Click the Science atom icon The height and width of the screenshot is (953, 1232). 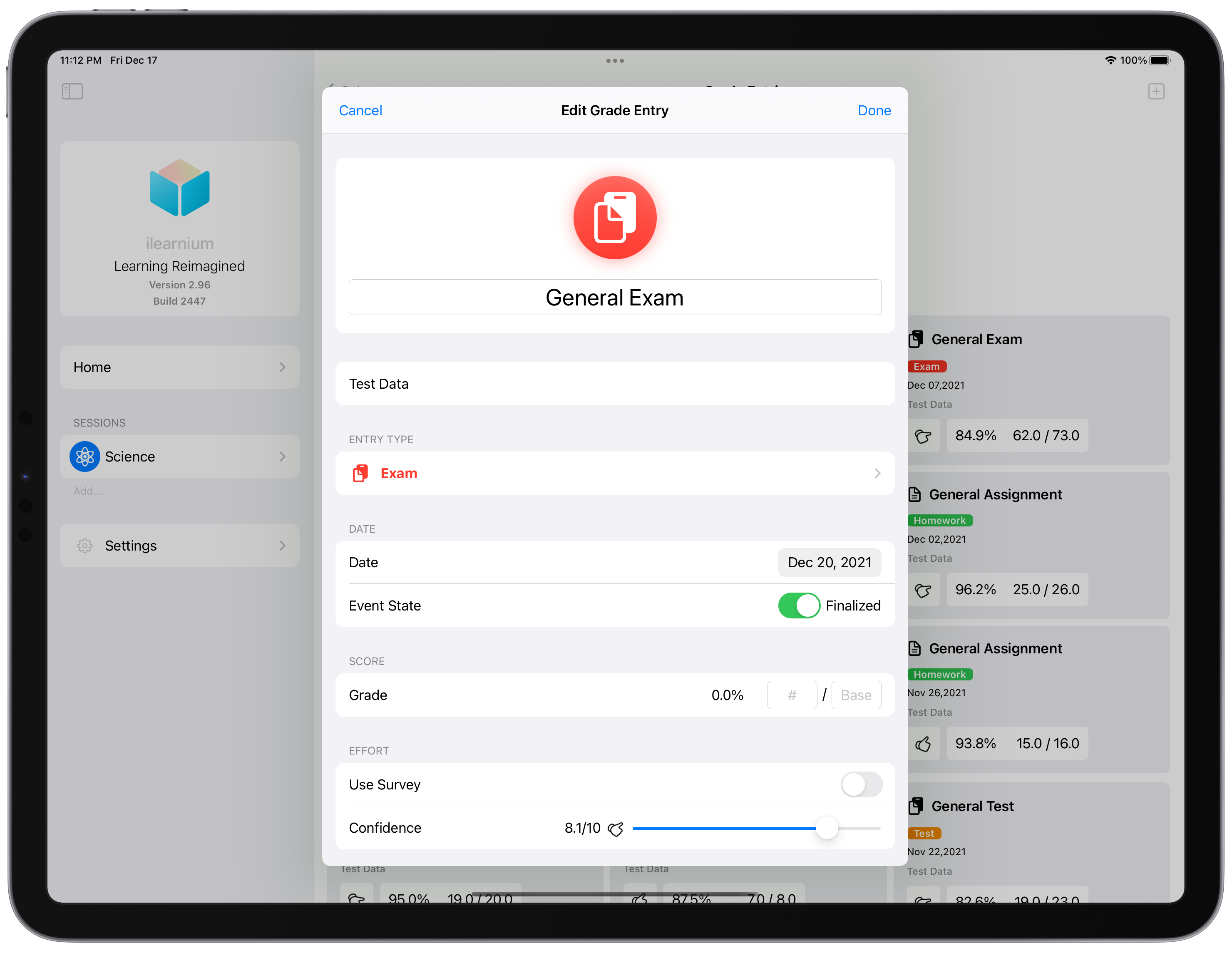coord(84,456)
